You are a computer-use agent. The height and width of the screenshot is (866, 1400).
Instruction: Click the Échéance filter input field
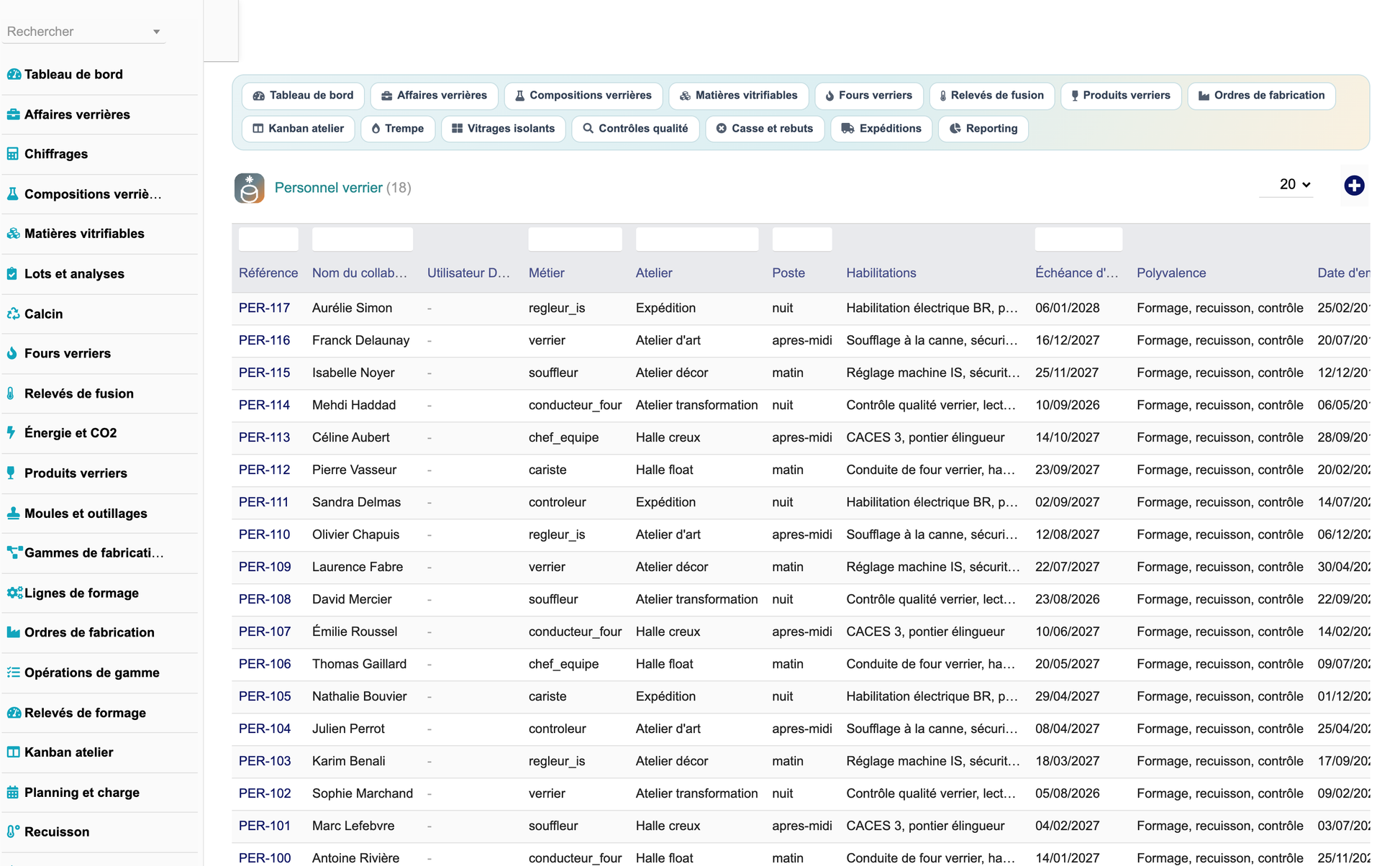click(x=1078, y=239)
